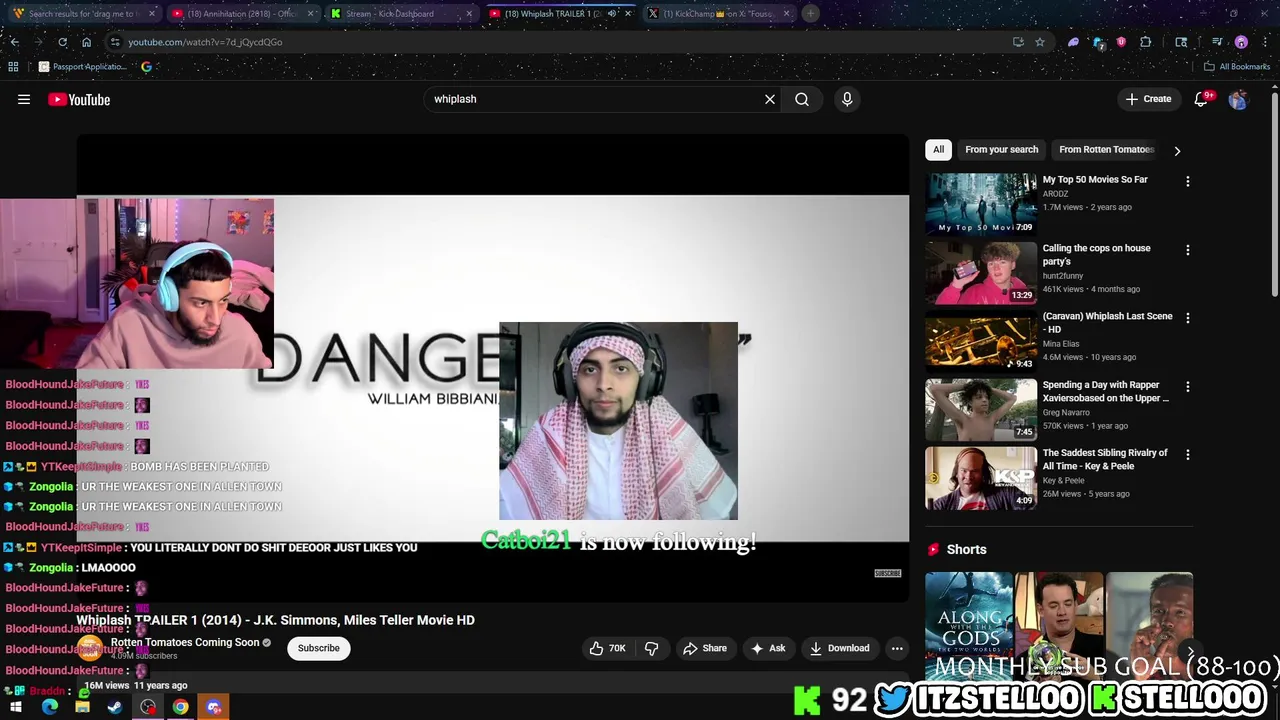Open the Passport Application bookmark
The height and width of the screenshot is (720, 1280).
tap(82, 67)
